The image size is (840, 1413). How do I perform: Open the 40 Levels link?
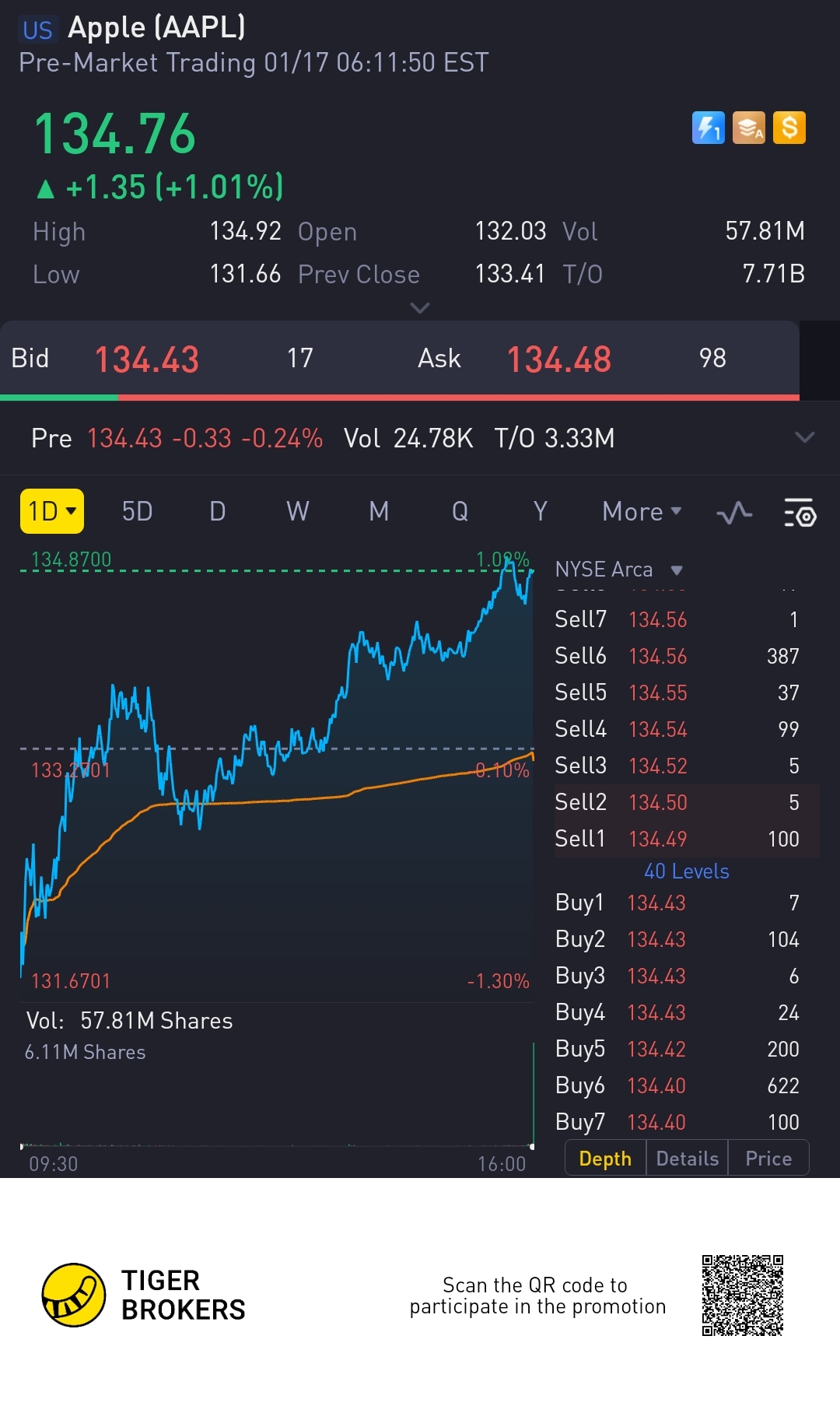click(x=686, y=871)
